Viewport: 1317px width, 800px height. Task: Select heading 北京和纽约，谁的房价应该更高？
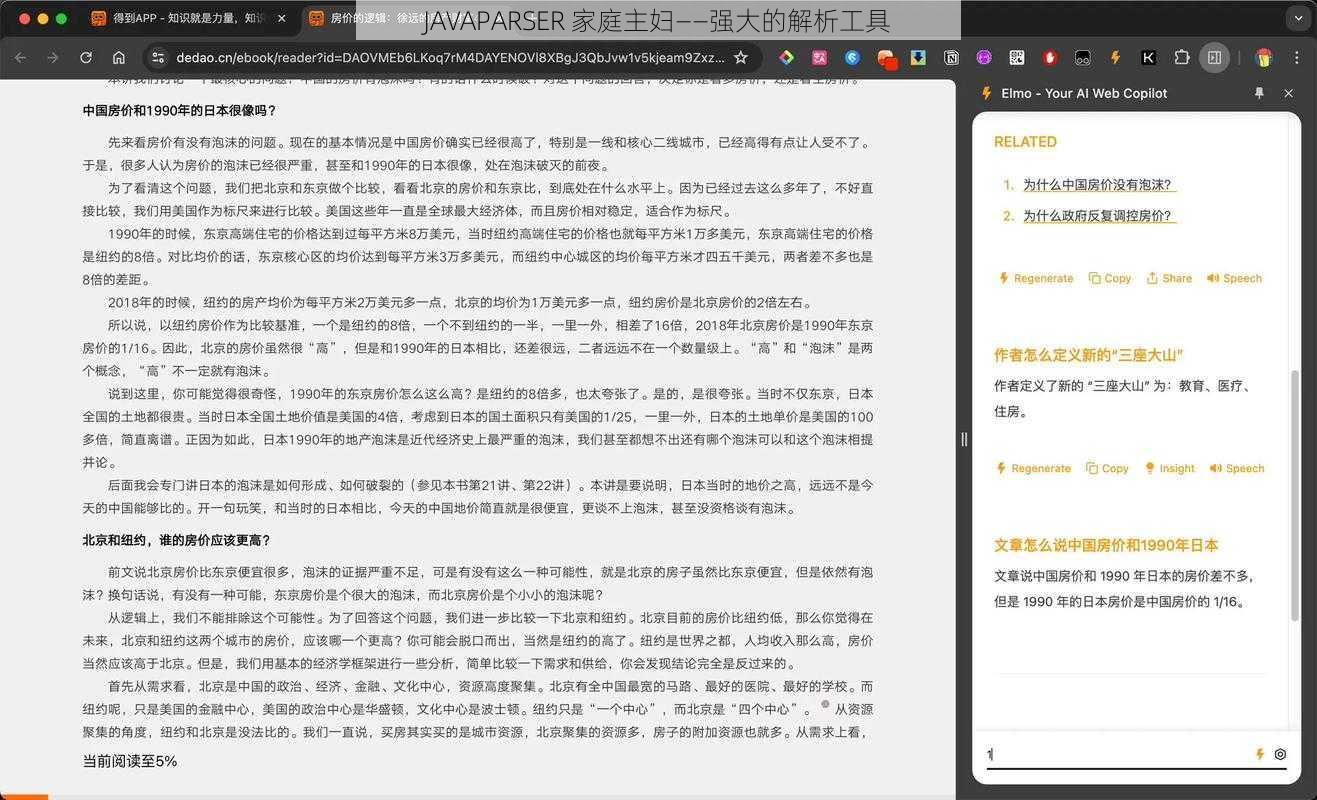176,540
